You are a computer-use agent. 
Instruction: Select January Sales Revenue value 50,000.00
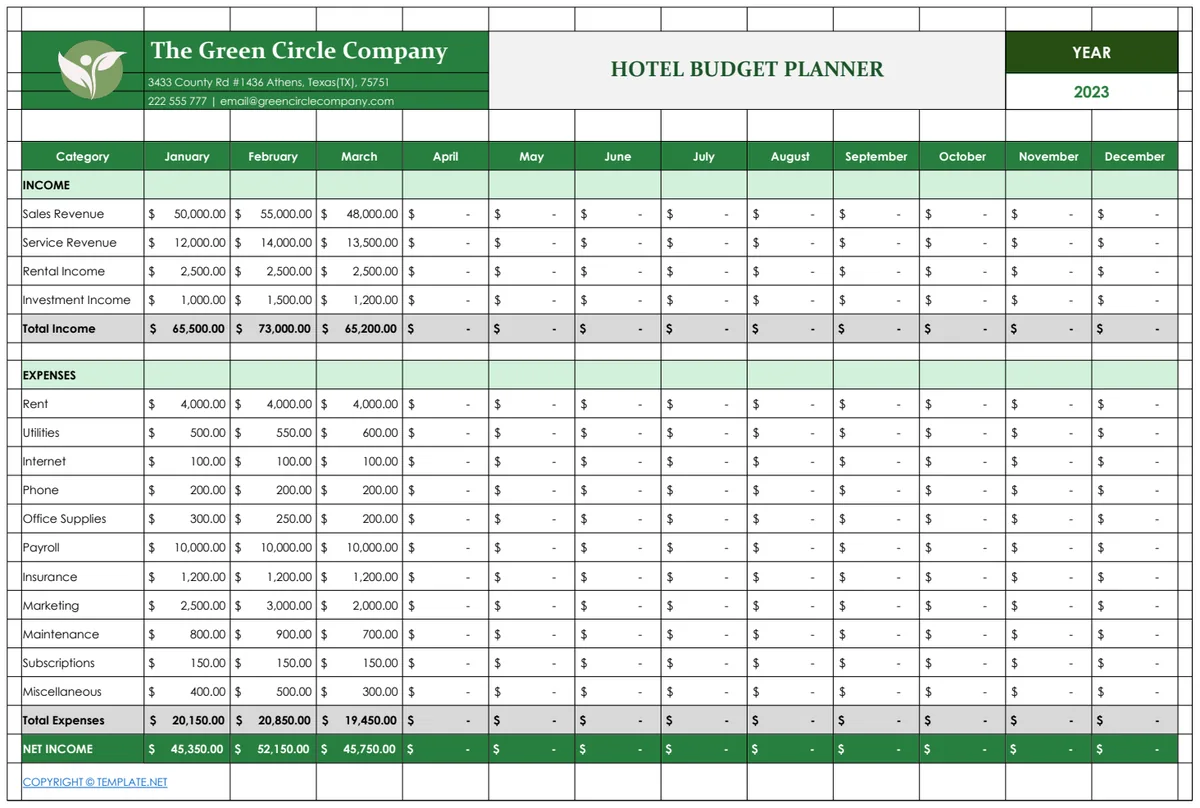(187, 214)
